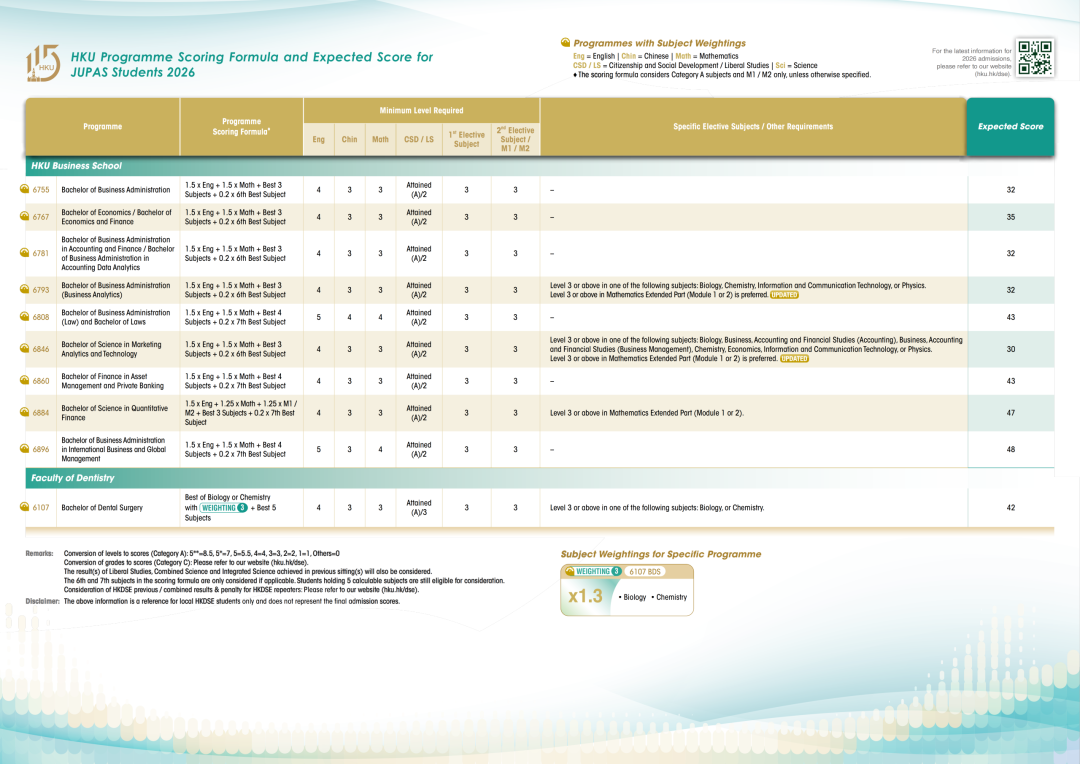This screenshot has width=1080, height=764.
Task: Click the Eng sub-column header
Action: click(319, 139)
